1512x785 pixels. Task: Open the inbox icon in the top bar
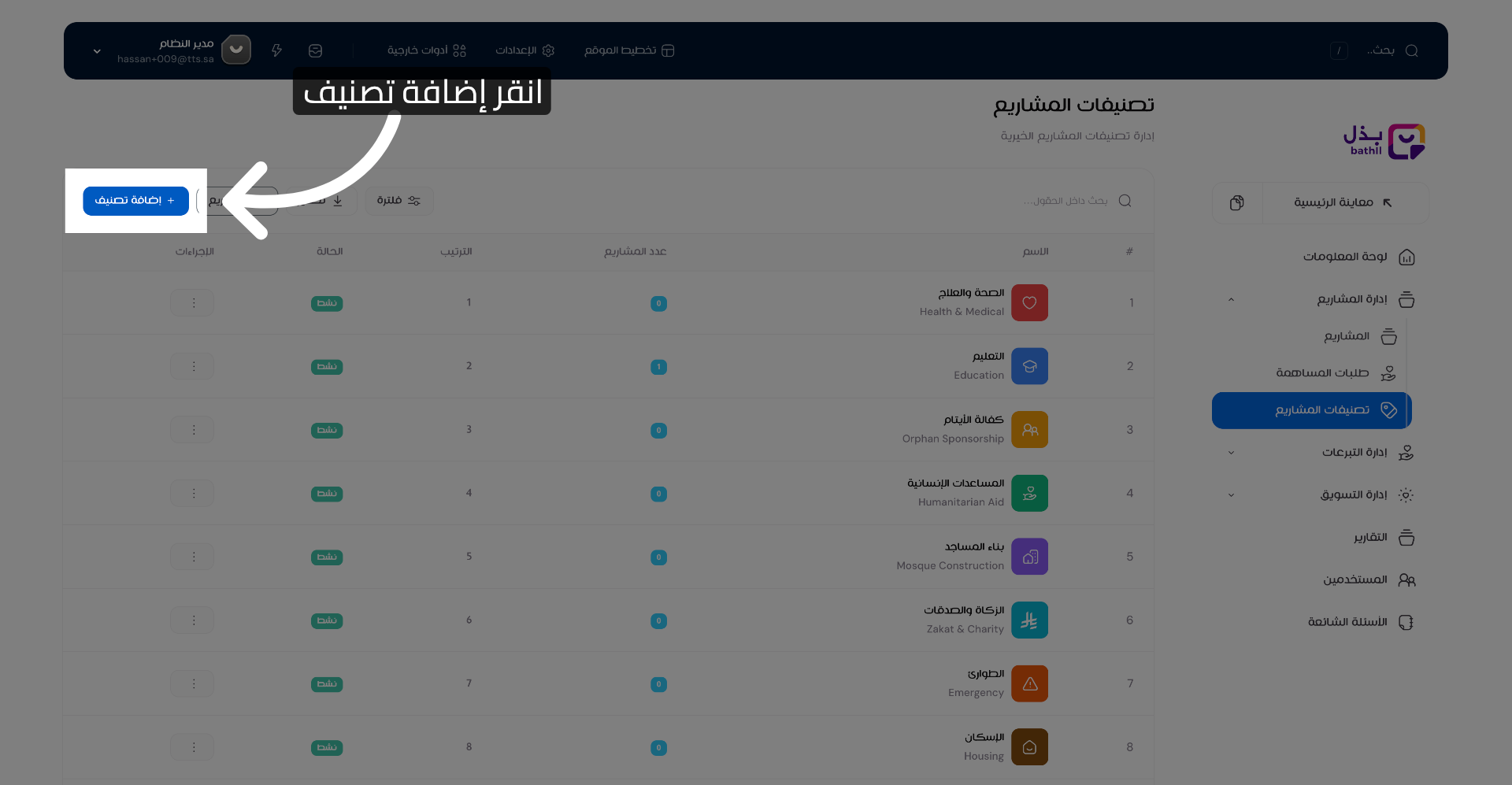coord(315,50)
